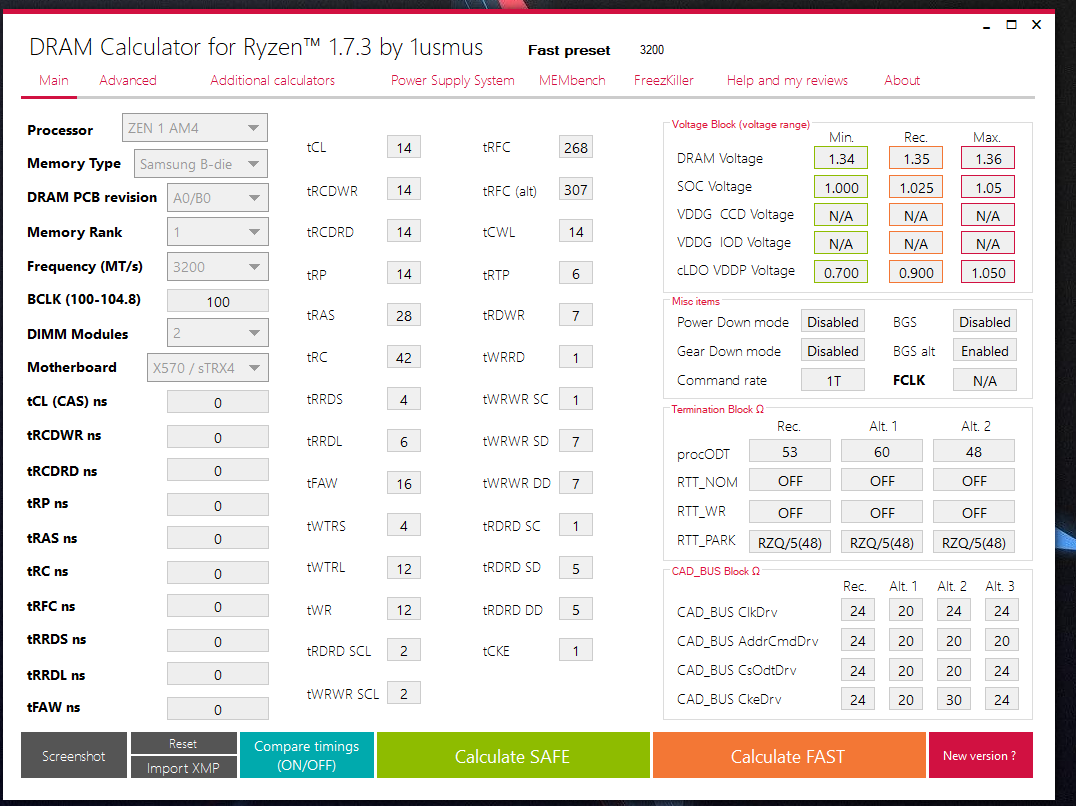This screenshot has width=1076, height=806.
Task: Open the DIMM Modules dropdown
Action: 217,332
